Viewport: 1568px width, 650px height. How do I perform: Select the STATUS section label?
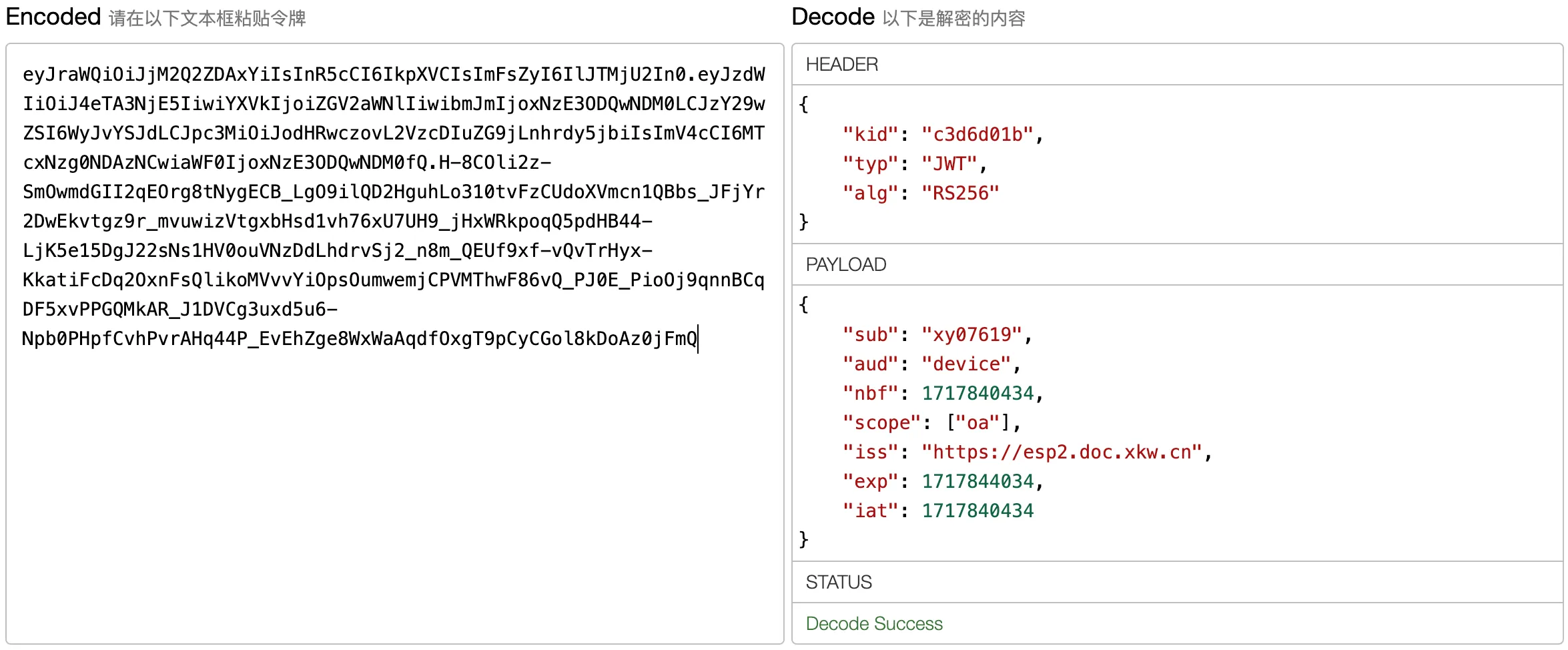pyautogui.click(x=838, y=583)
